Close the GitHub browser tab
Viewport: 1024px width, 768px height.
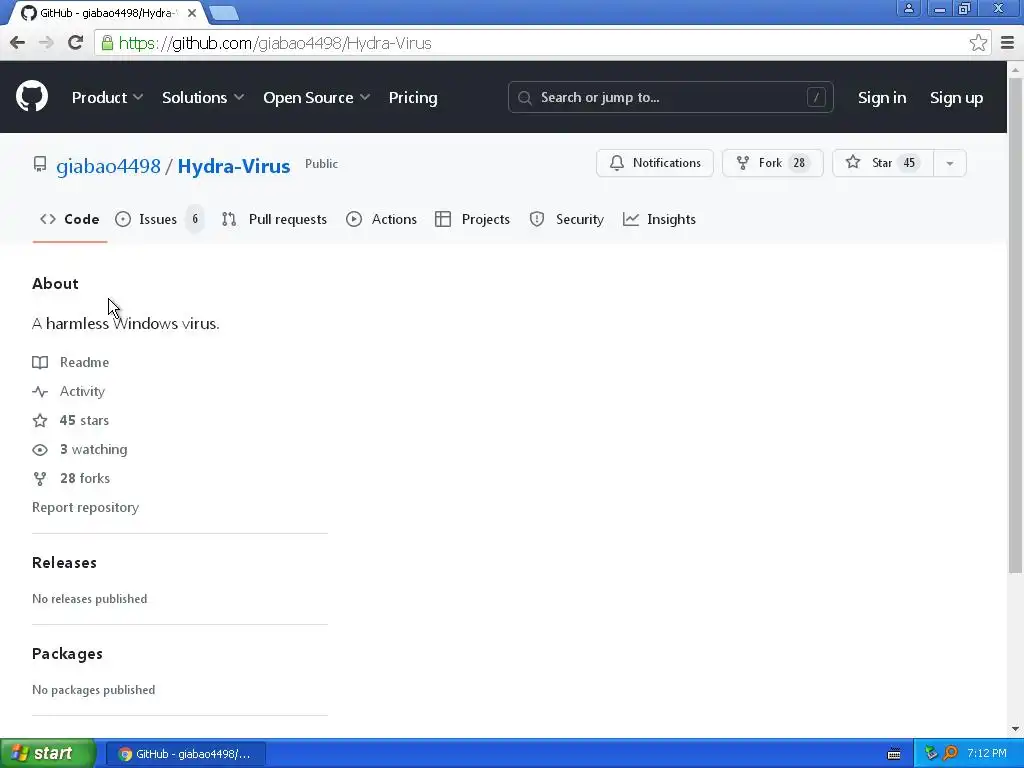tap(191, 12)
